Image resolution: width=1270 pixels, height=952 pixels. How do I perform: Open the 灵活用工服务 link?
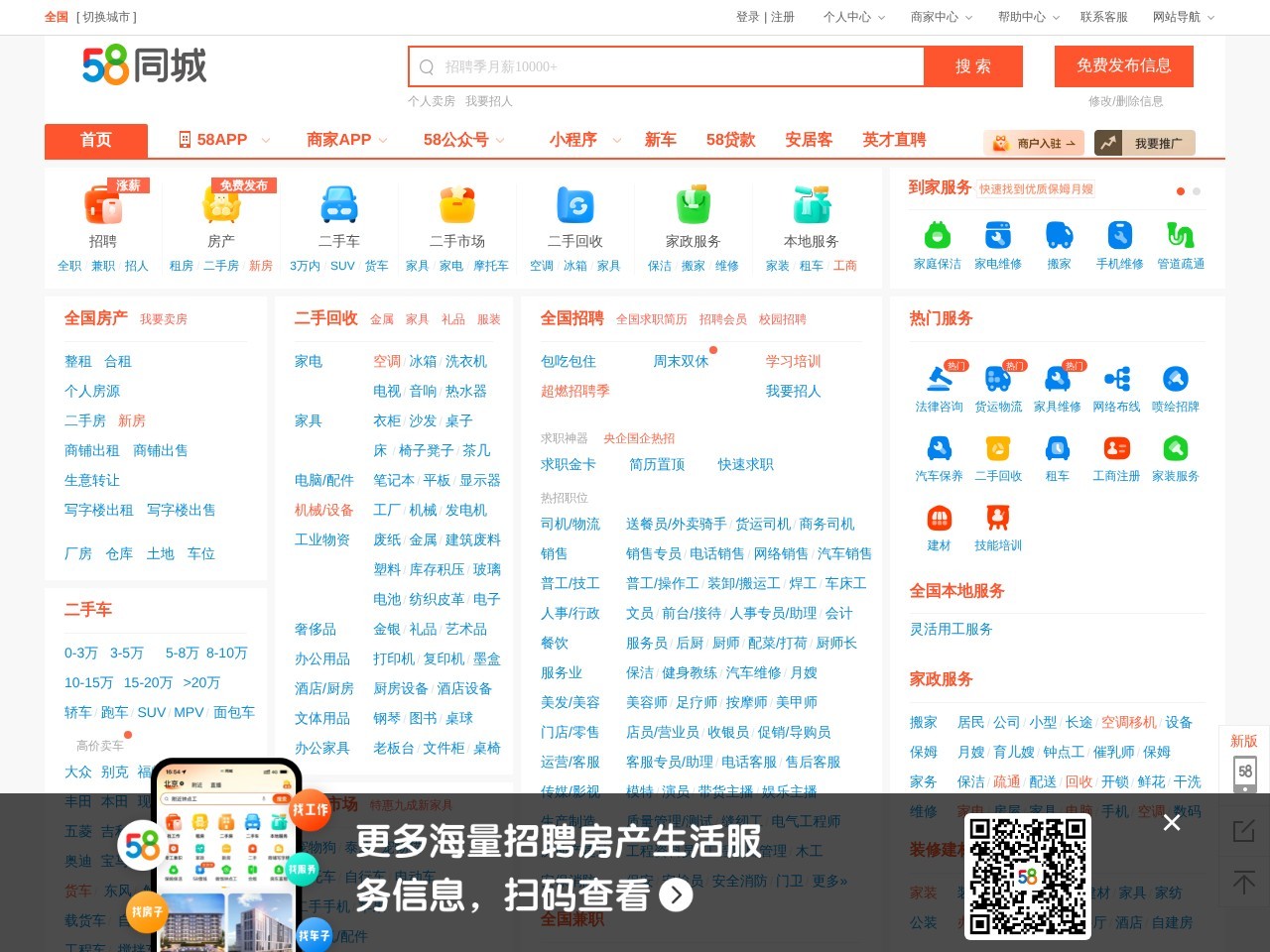coord(952,629)
